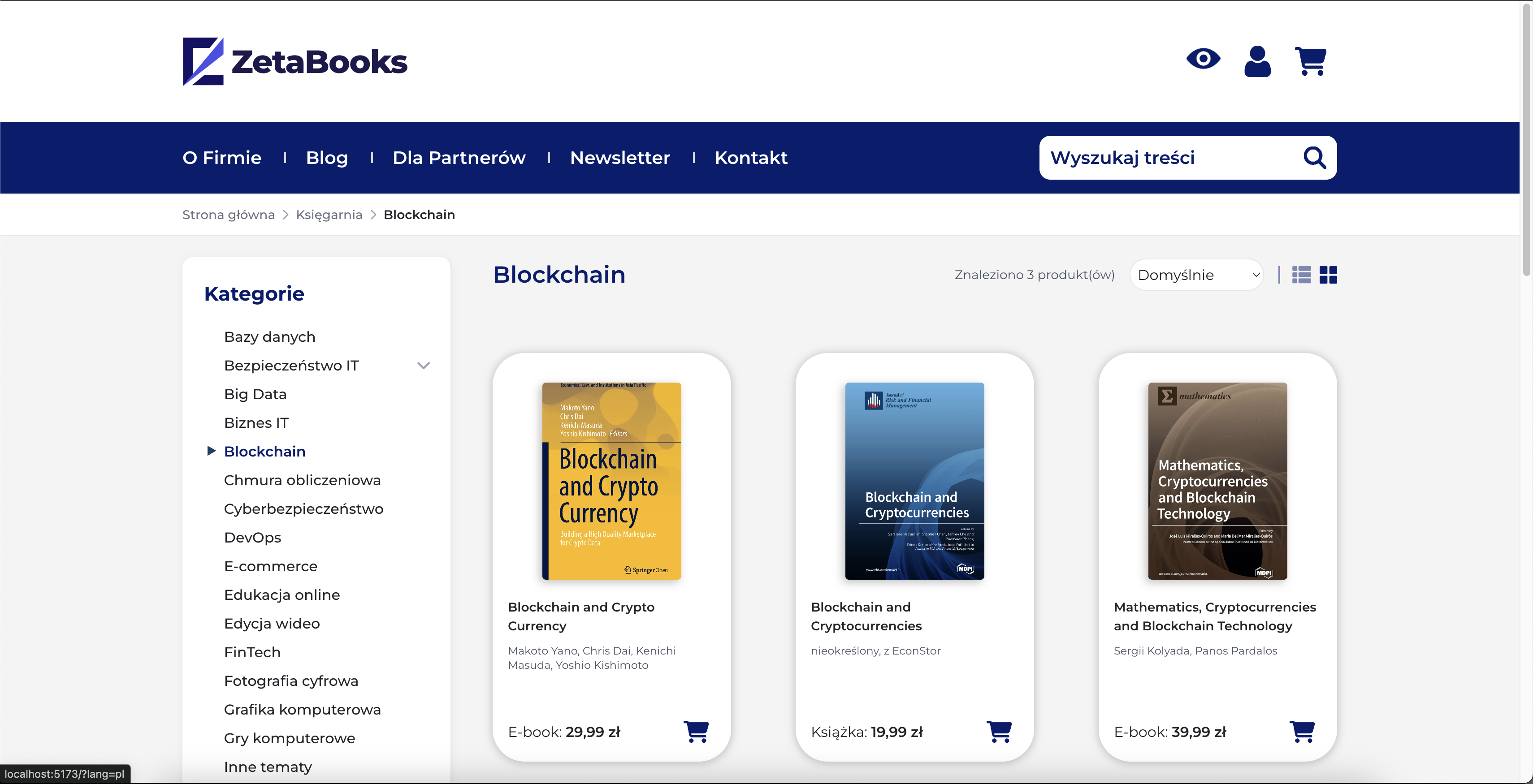1533x784 pixels.
Task: Select Fotografia cyfrowa category
Action: tap(291, 681)
